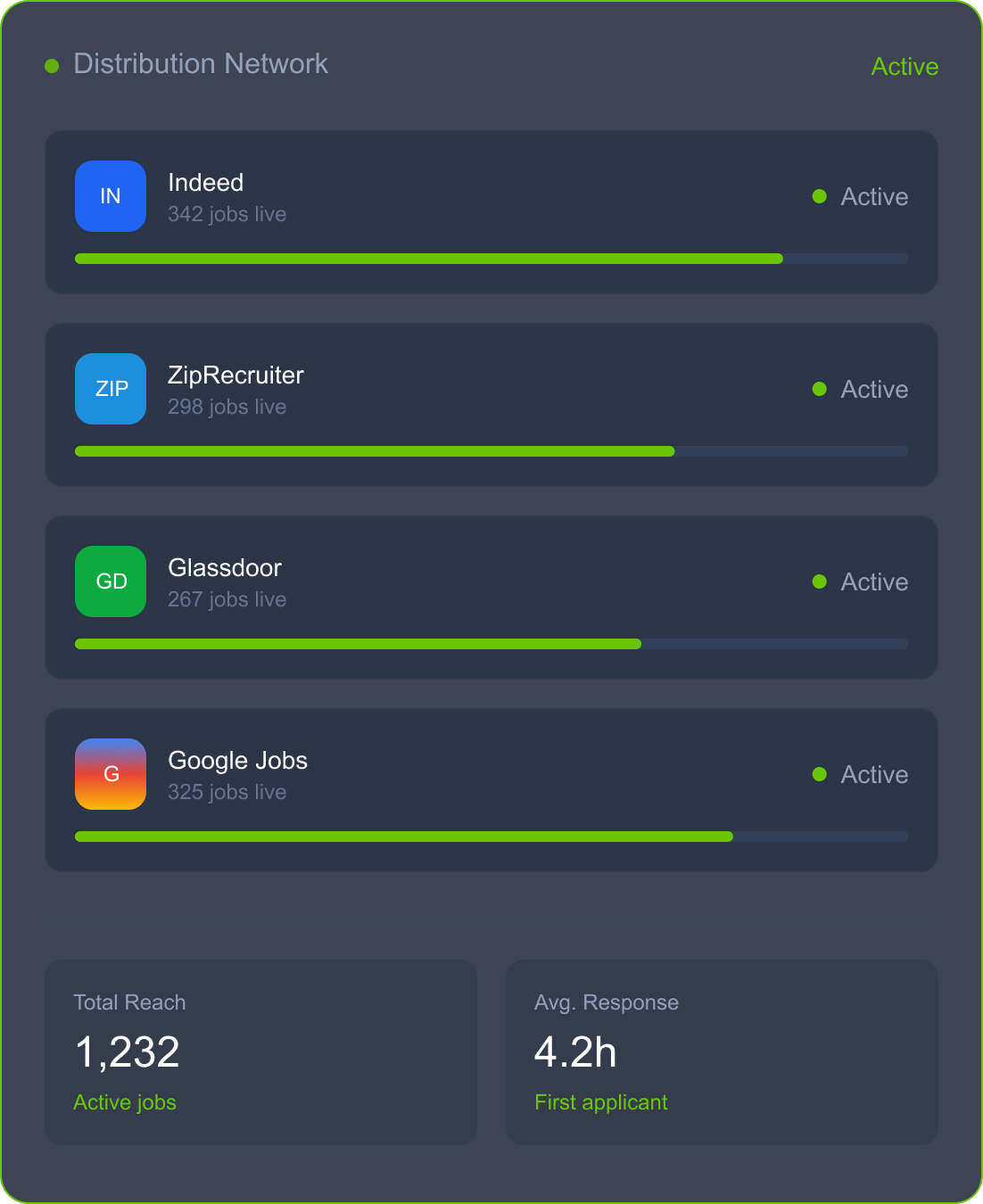Click Google Jobs' green status dot

coord(820,774)
